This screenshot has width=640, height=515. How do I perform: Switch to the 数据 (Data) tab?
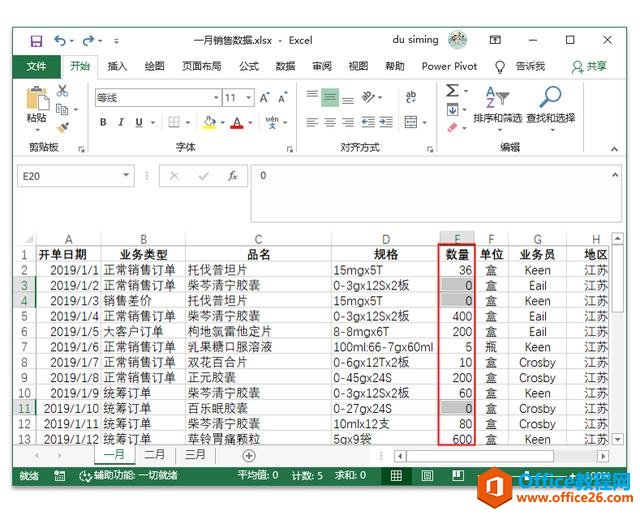pos(285,66)
